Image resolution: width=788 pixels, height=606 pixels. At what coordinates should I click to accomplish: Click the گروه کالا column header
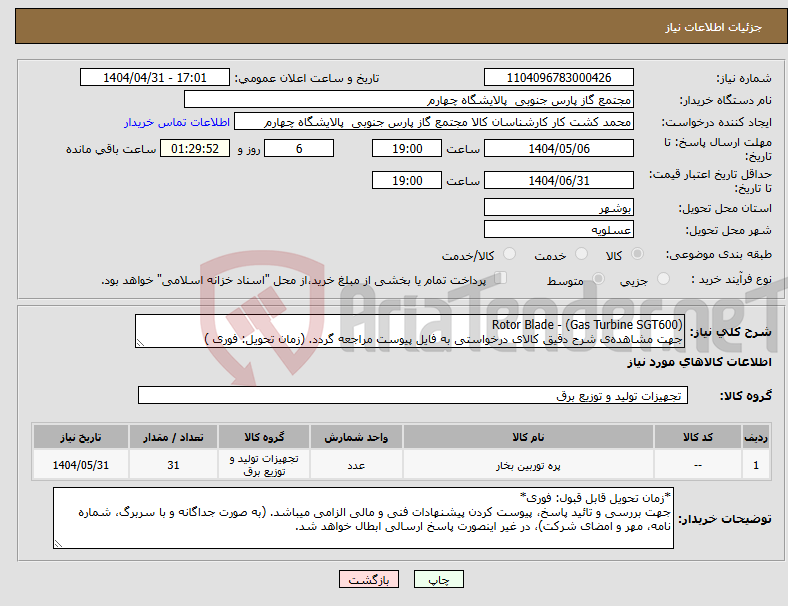tap(264, 437)
